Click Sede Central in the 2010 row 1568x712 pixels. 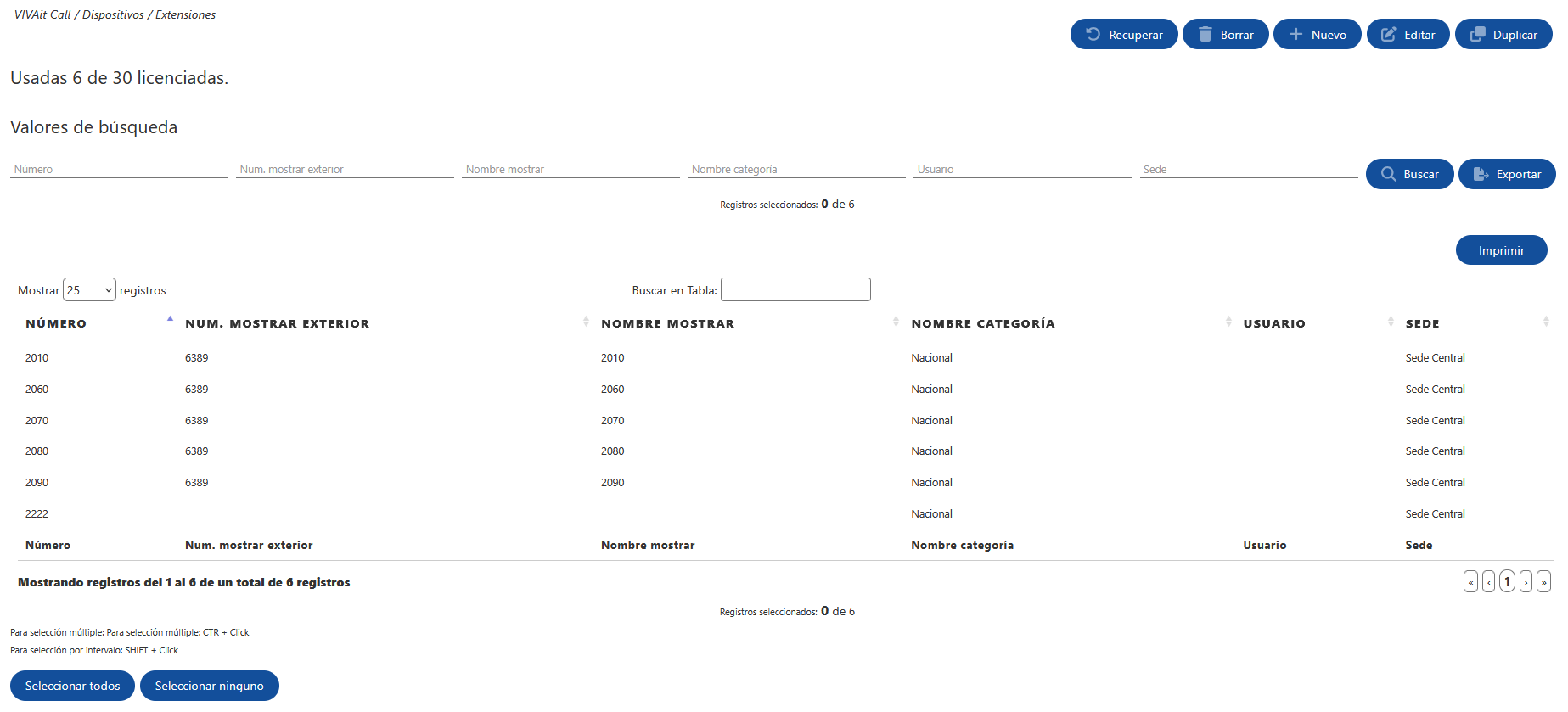coord(1435,357)
